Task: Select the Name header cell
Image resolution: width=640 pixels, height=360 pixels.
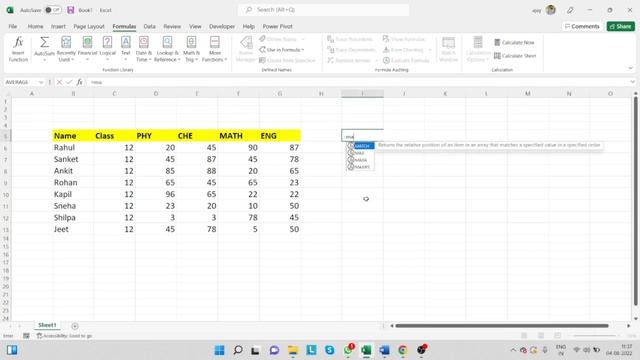Action: [73, 136]
